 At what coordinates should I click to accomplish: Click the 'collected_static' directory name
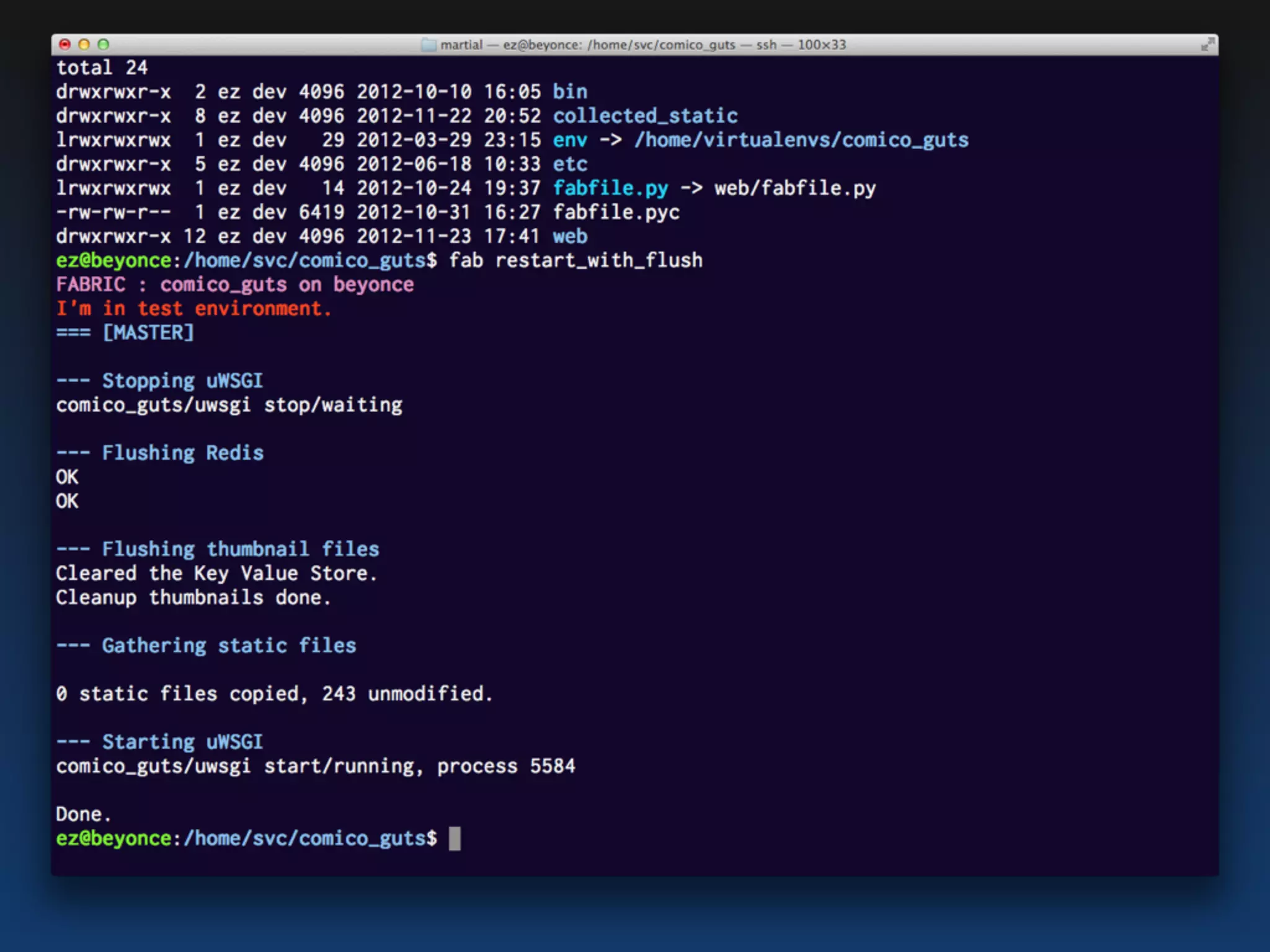[645, 116]
